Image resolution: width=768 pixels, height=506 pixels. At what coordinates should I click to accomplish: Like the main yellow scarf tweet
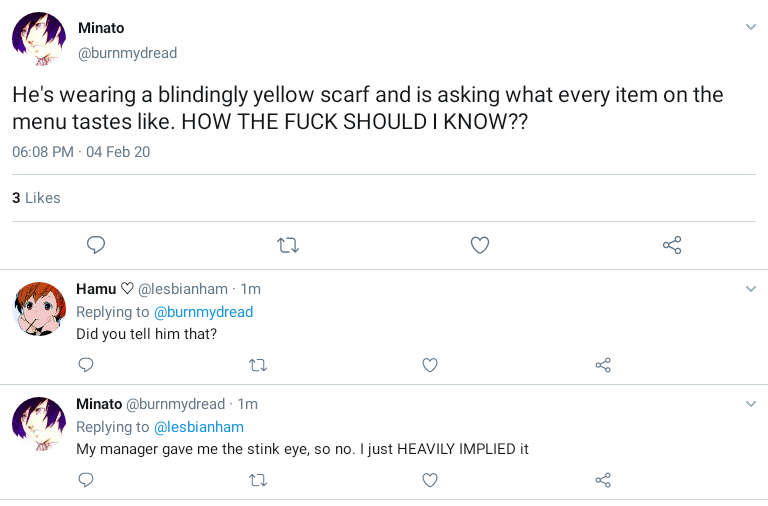pyautogui.click(x=480, y=245)
